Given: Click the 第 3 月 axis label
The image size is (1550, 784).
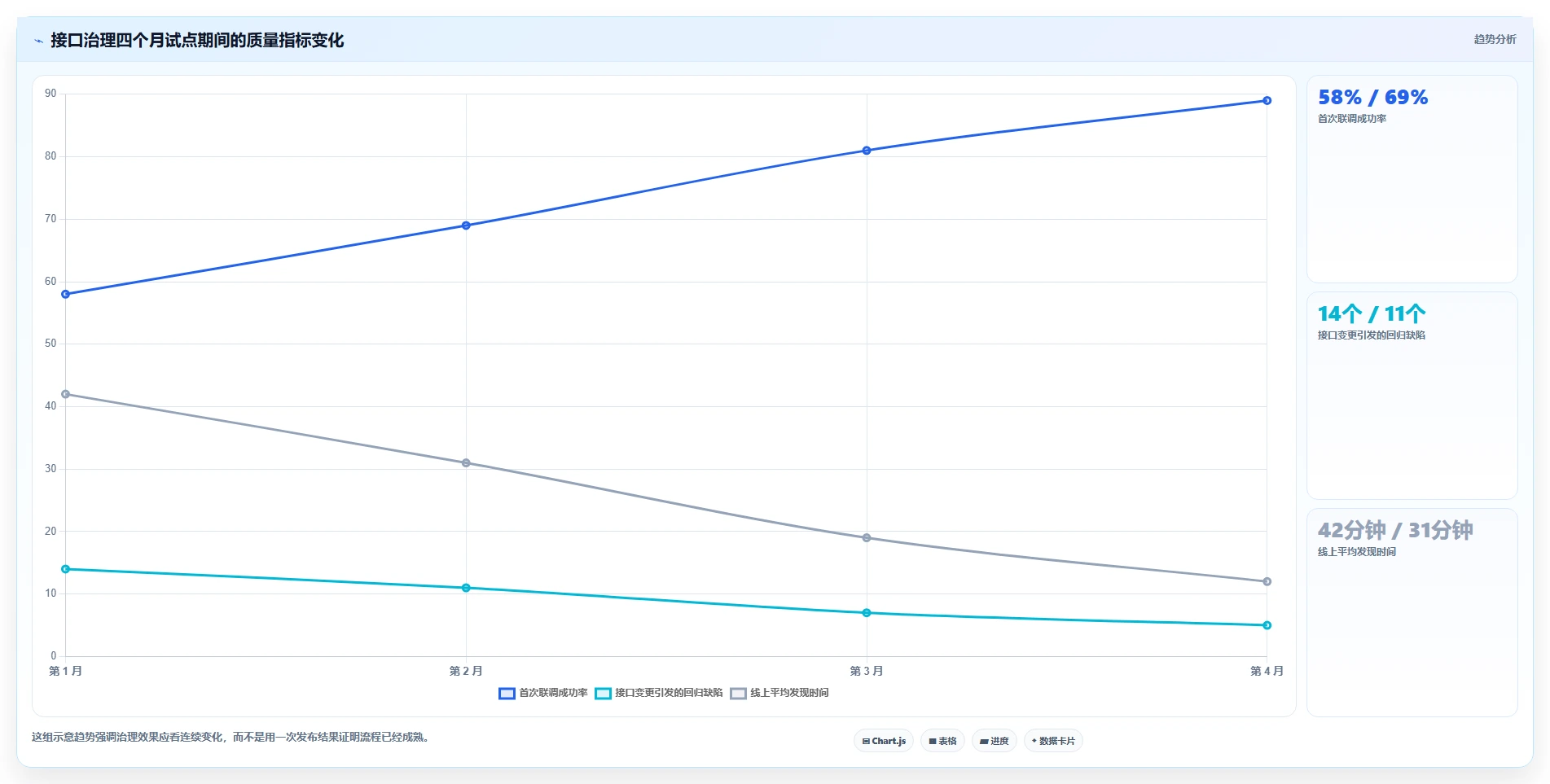Looking at the screenshot, I should tap(867, 671).
